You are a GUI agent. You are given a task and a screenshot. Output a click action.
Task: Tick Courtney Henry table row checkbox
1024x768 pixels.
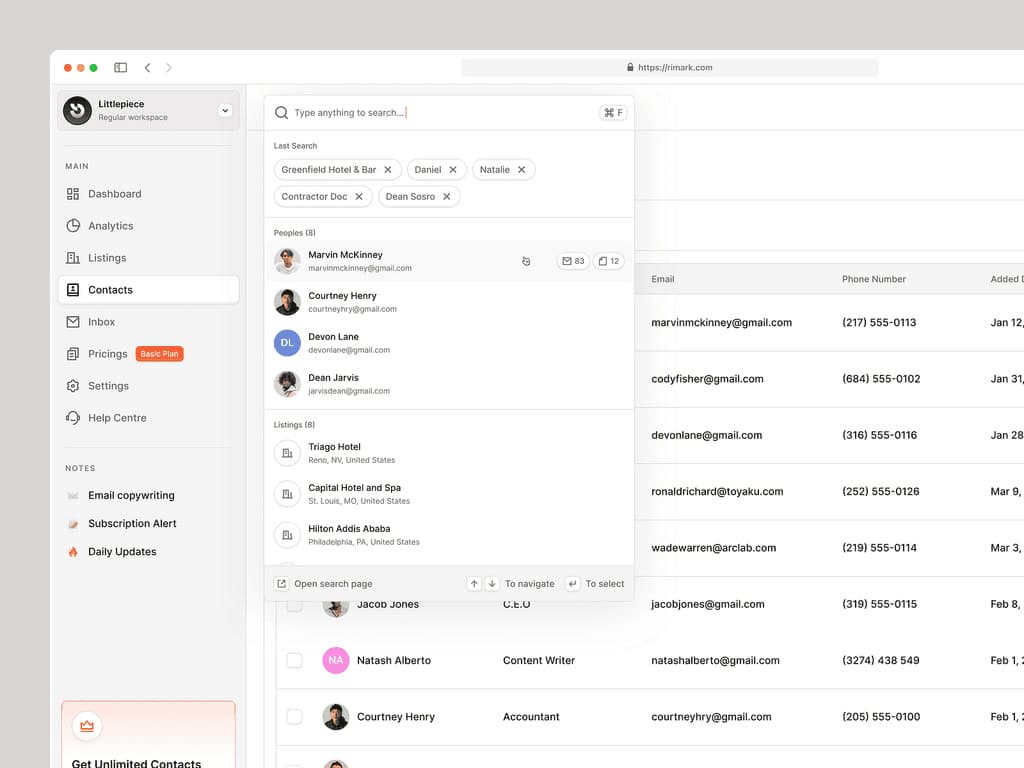pos(295,716)
